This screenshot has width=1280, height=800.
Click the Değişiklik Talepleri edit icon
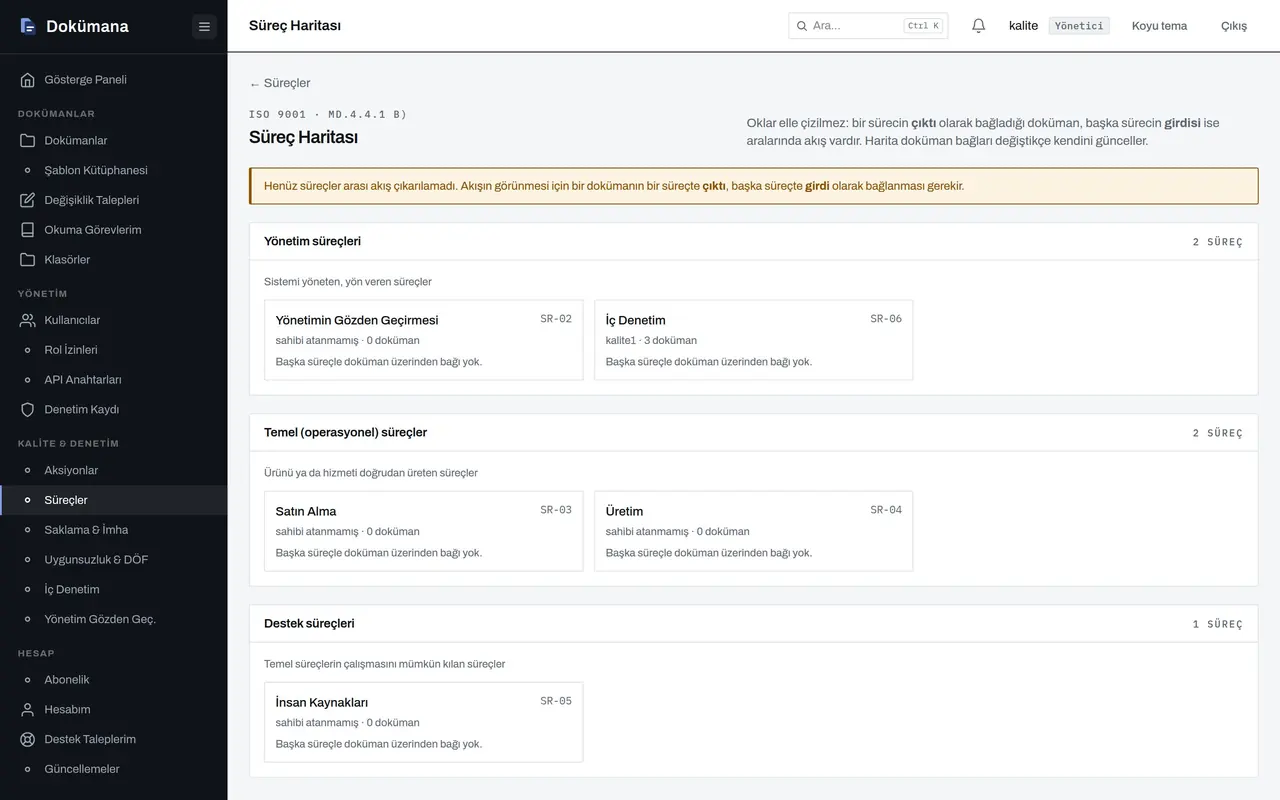pyautogui.click(x=28, y=200)
